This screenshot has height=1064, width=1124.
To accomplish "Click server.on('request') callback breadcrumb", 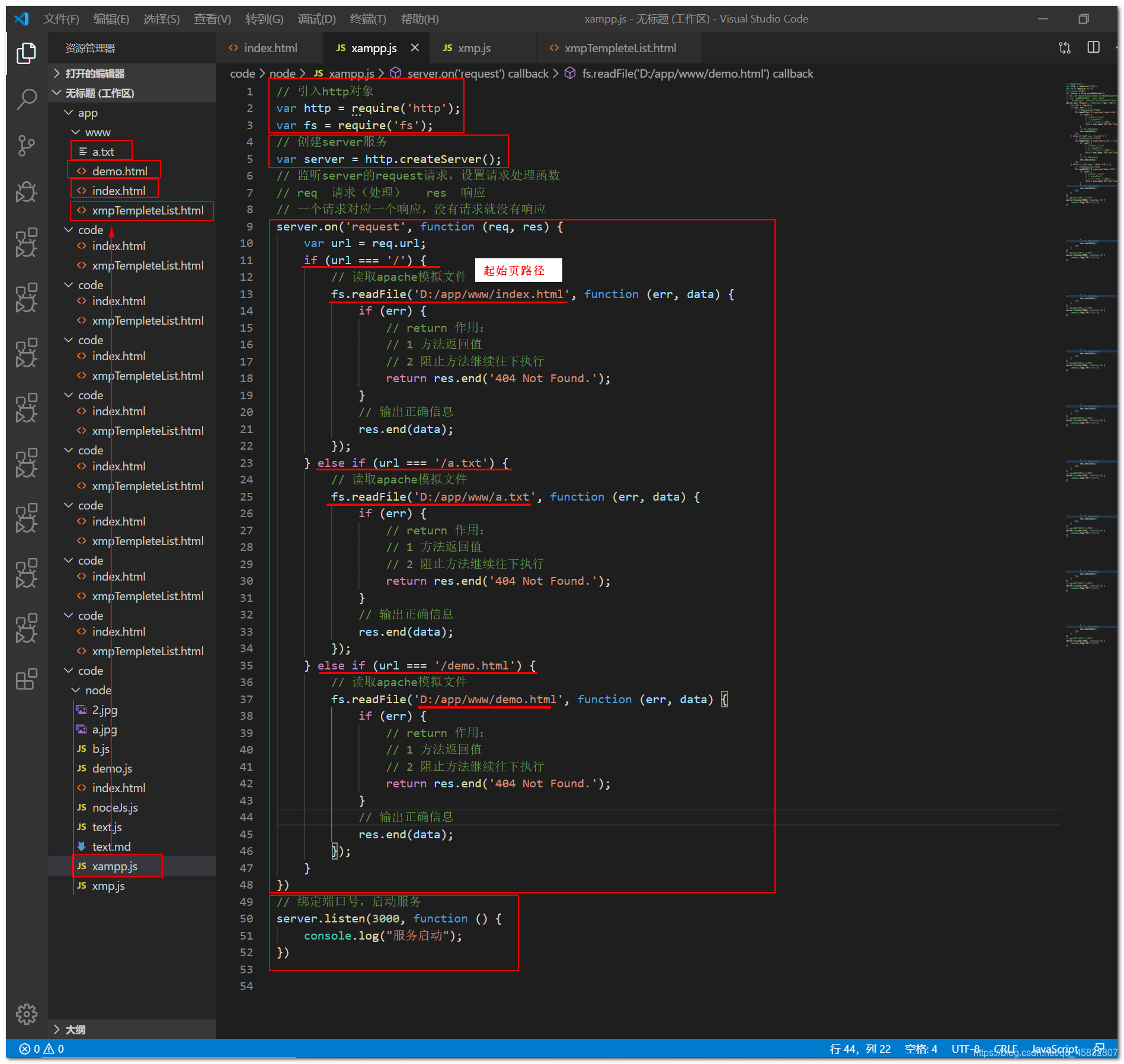I will (469, 73).
